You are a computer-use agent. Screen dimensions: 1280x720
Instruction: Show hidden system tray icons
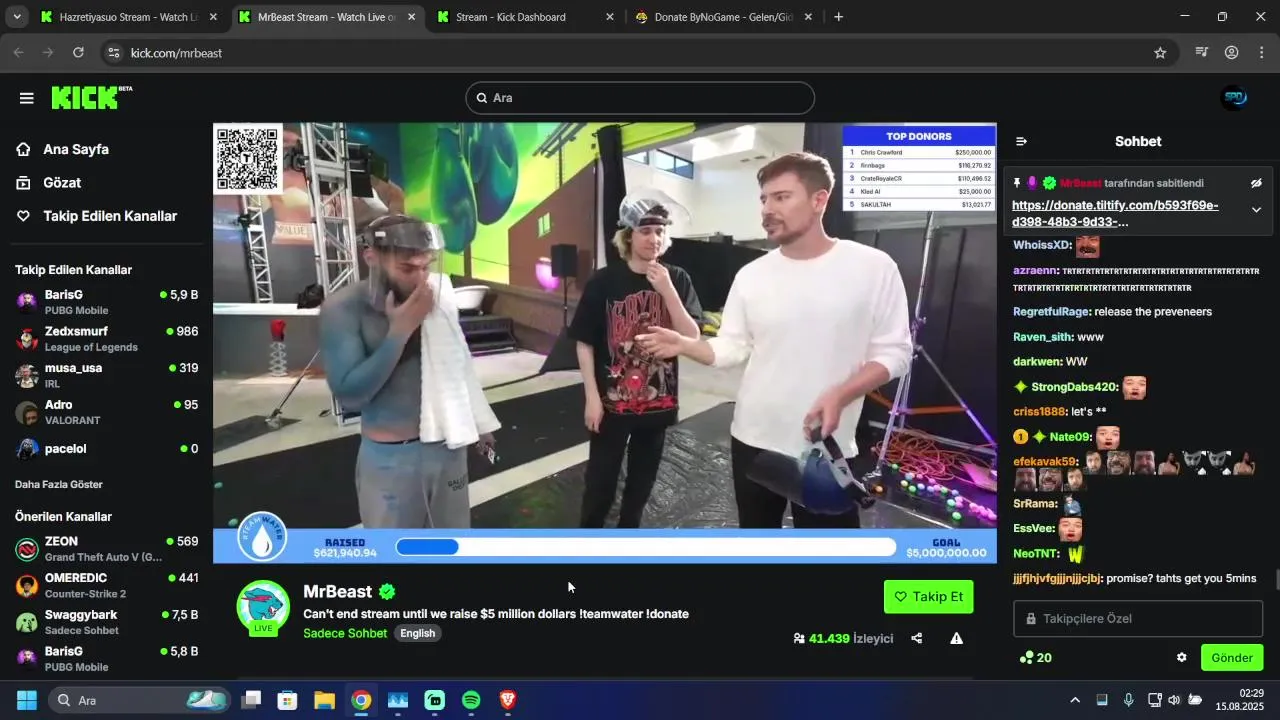click(x=1075, y=700)
